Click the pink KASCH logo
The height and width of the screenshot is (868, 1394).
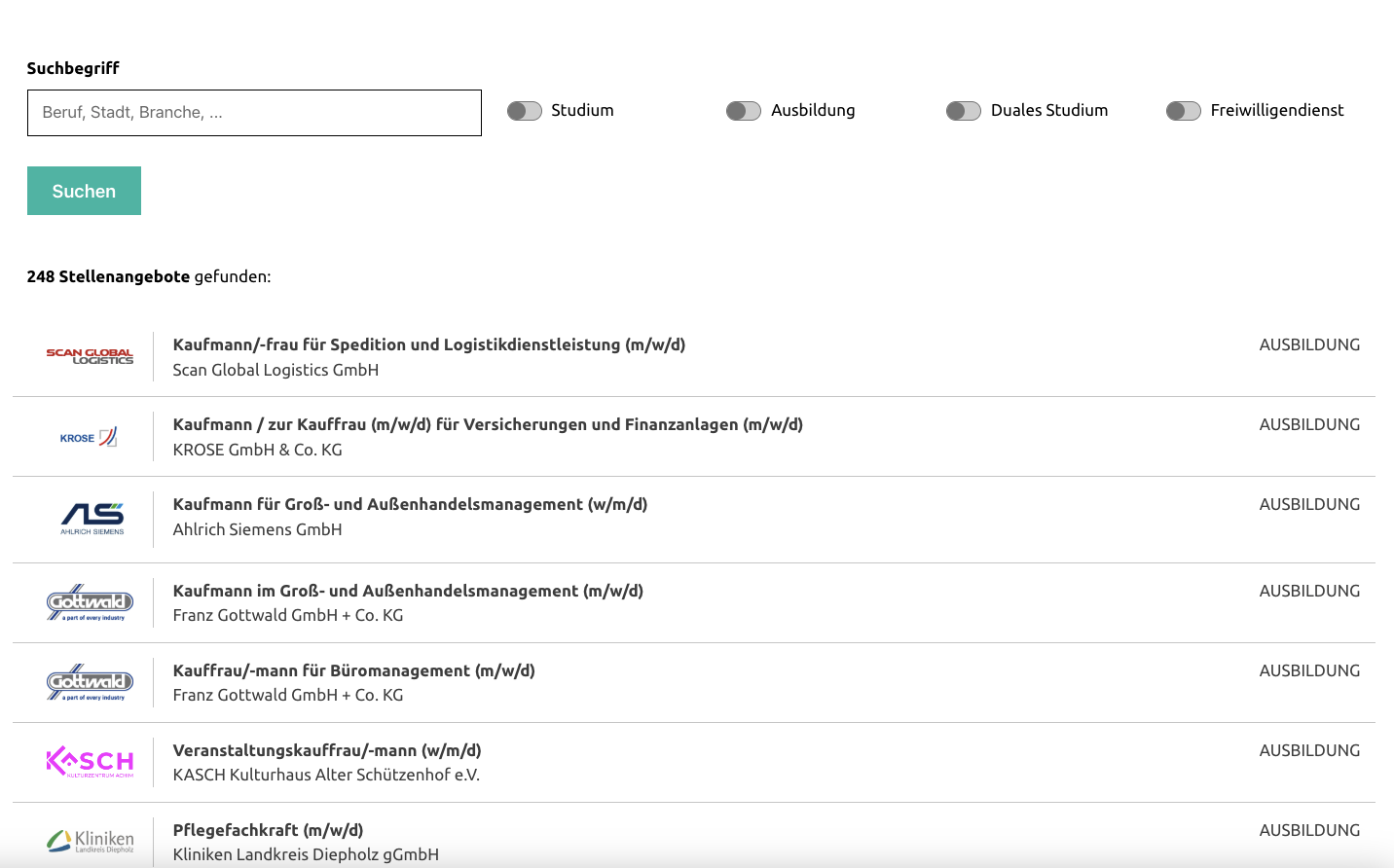point(90,763)
